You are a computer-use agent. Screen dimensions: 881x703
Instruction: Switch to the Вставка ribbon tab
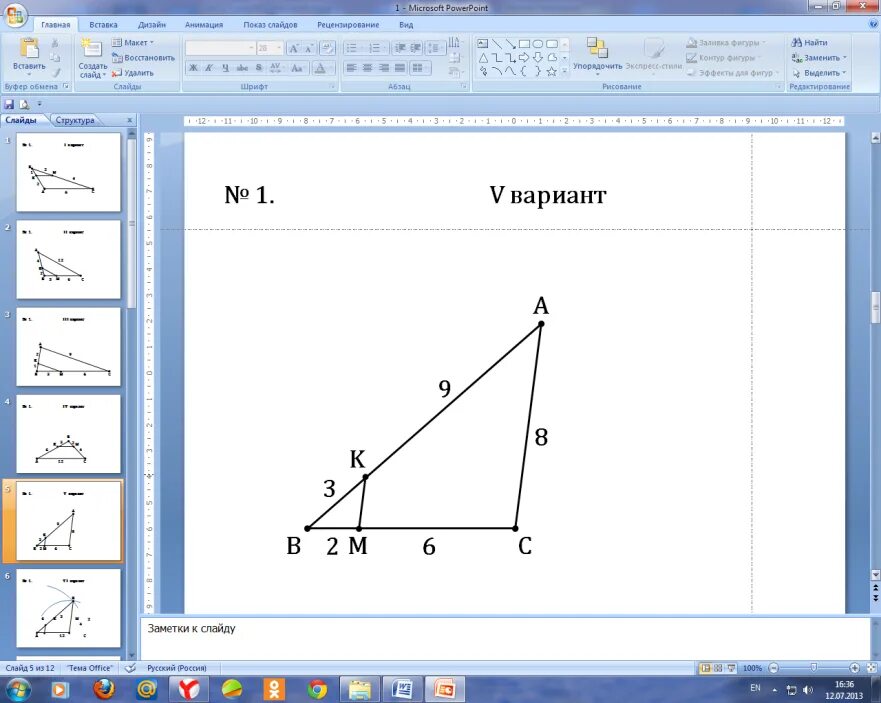coord(103,25)
